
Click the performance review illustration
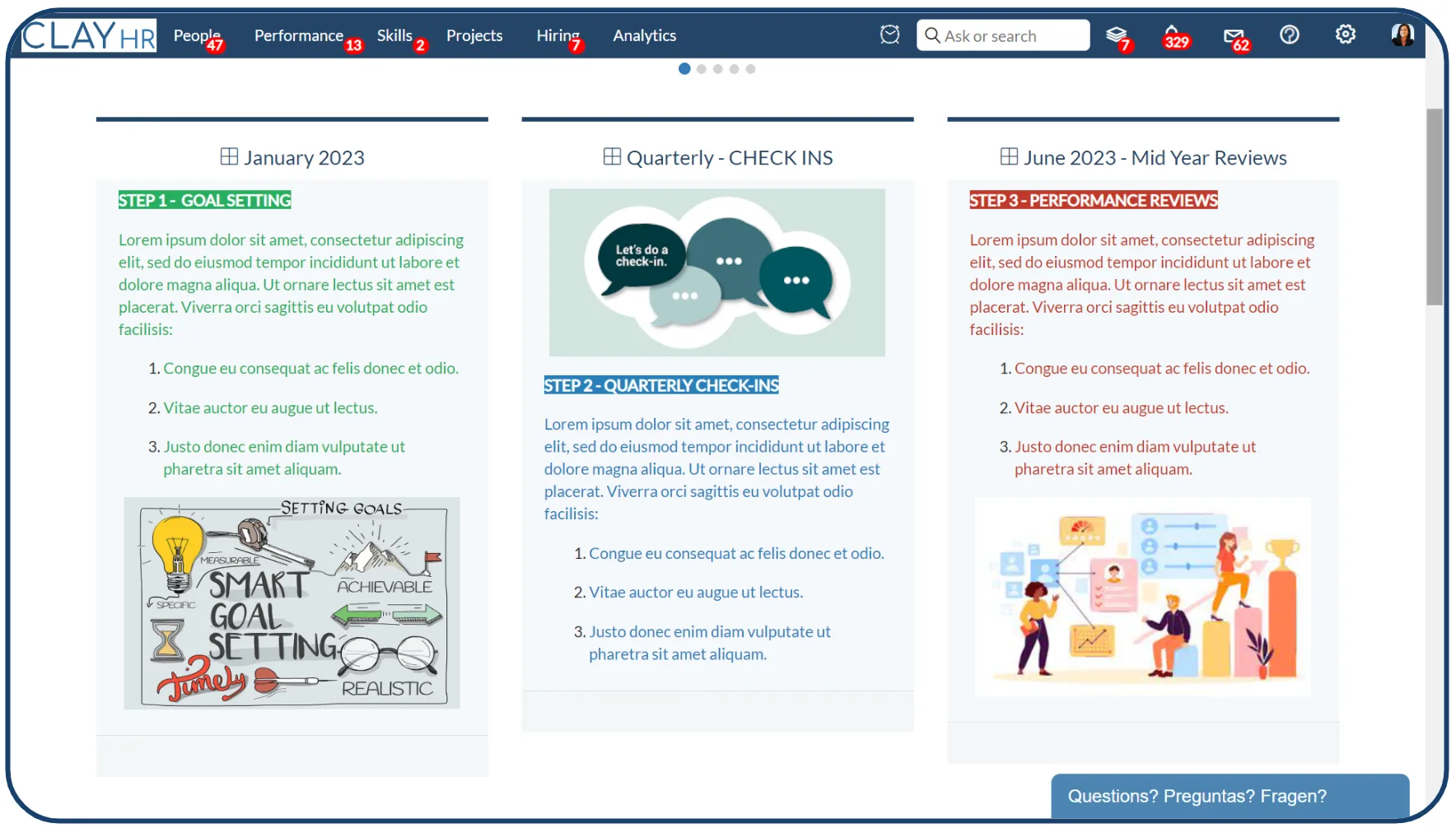click(x=1143, y=597)
